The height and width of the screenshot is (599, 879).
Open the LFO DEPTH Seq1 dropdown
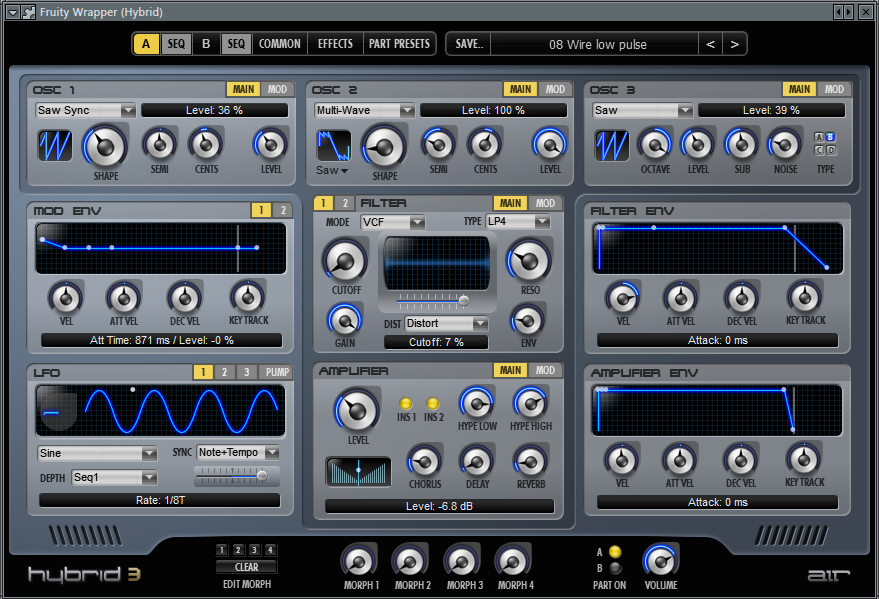tap(114, 477)
